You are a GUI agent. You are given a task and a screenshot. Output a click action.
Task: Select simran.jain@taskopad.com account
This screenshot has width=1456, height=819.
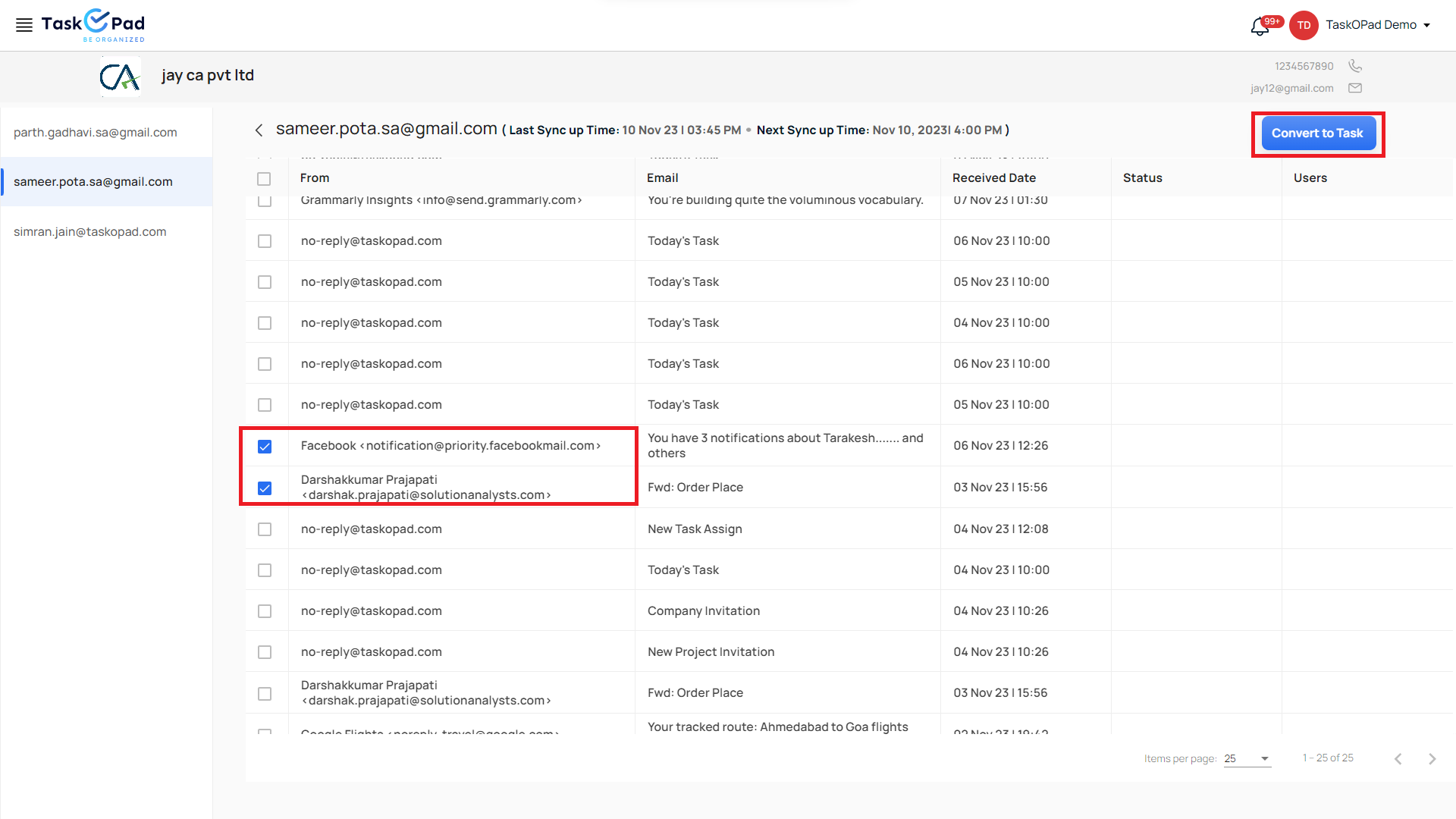tap(90, 232)
